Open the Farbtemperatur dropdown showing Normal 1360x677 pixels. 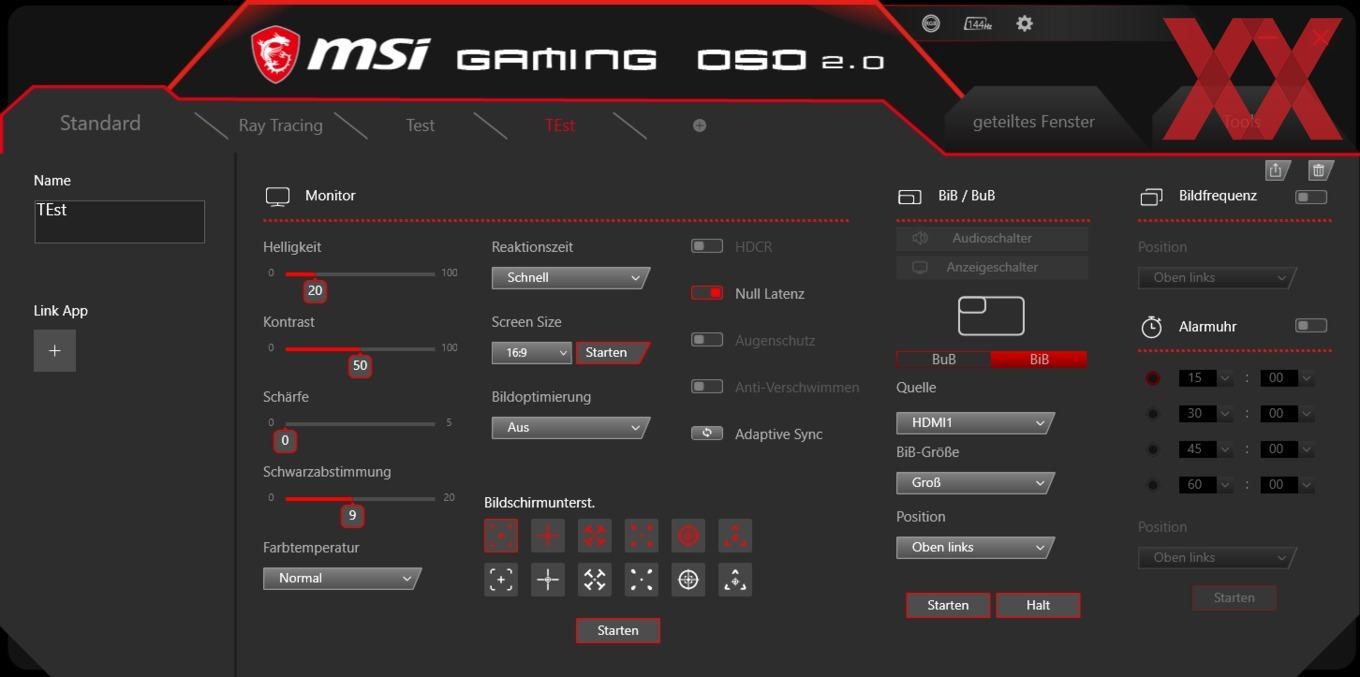[x=342, y=578]
